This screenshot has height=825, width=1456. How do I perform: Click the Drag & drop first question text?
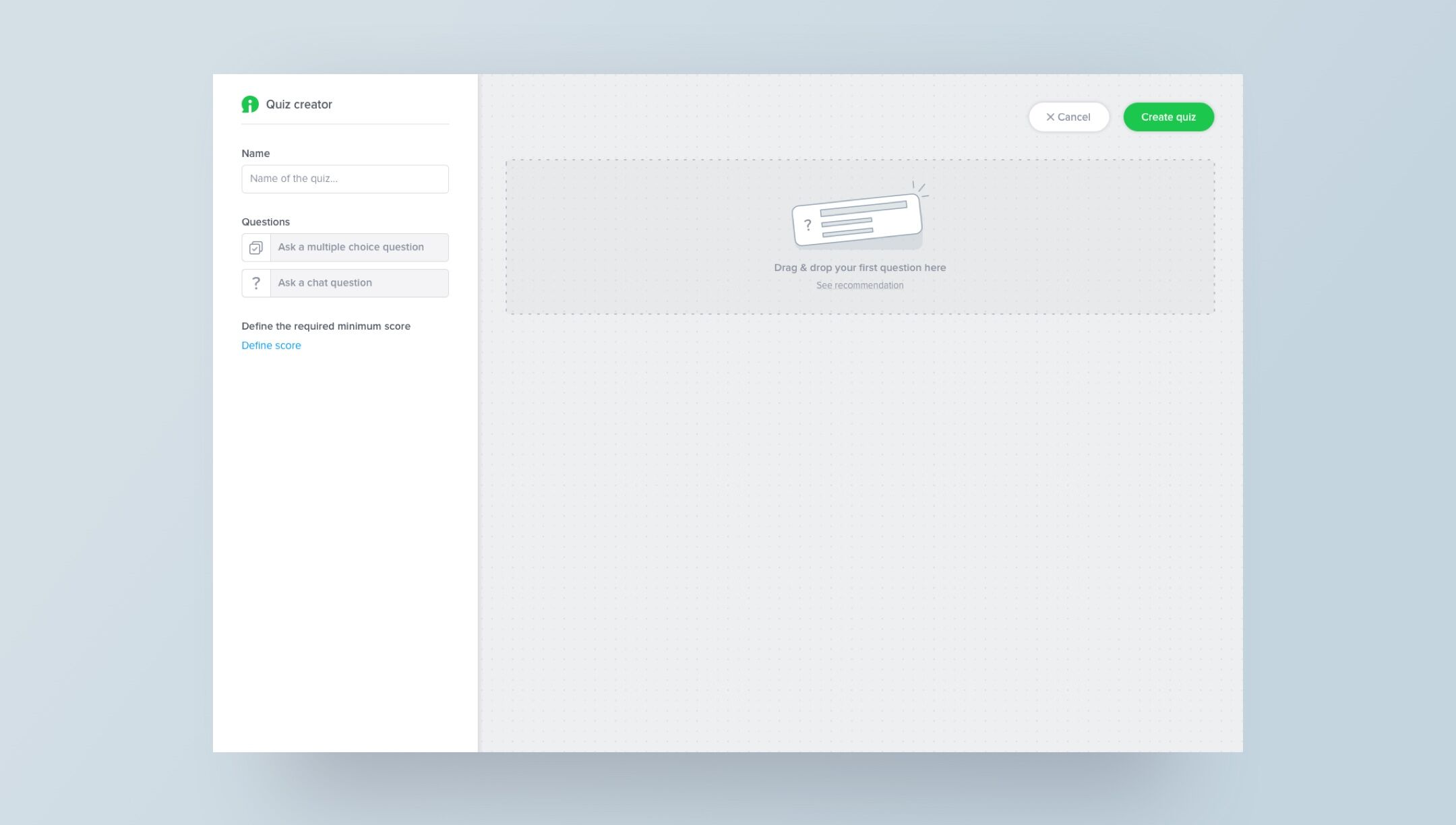pos(859,268)
